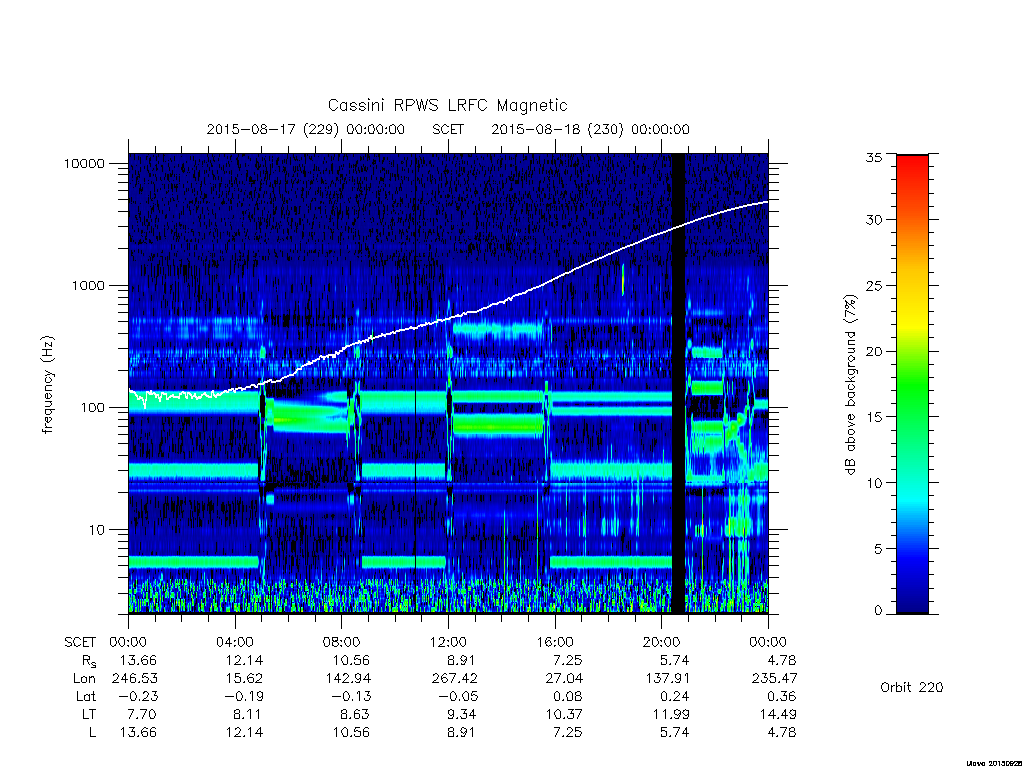Select the 20:00 time tick label
Screen dimensions: 1024x768
[662, 643]
